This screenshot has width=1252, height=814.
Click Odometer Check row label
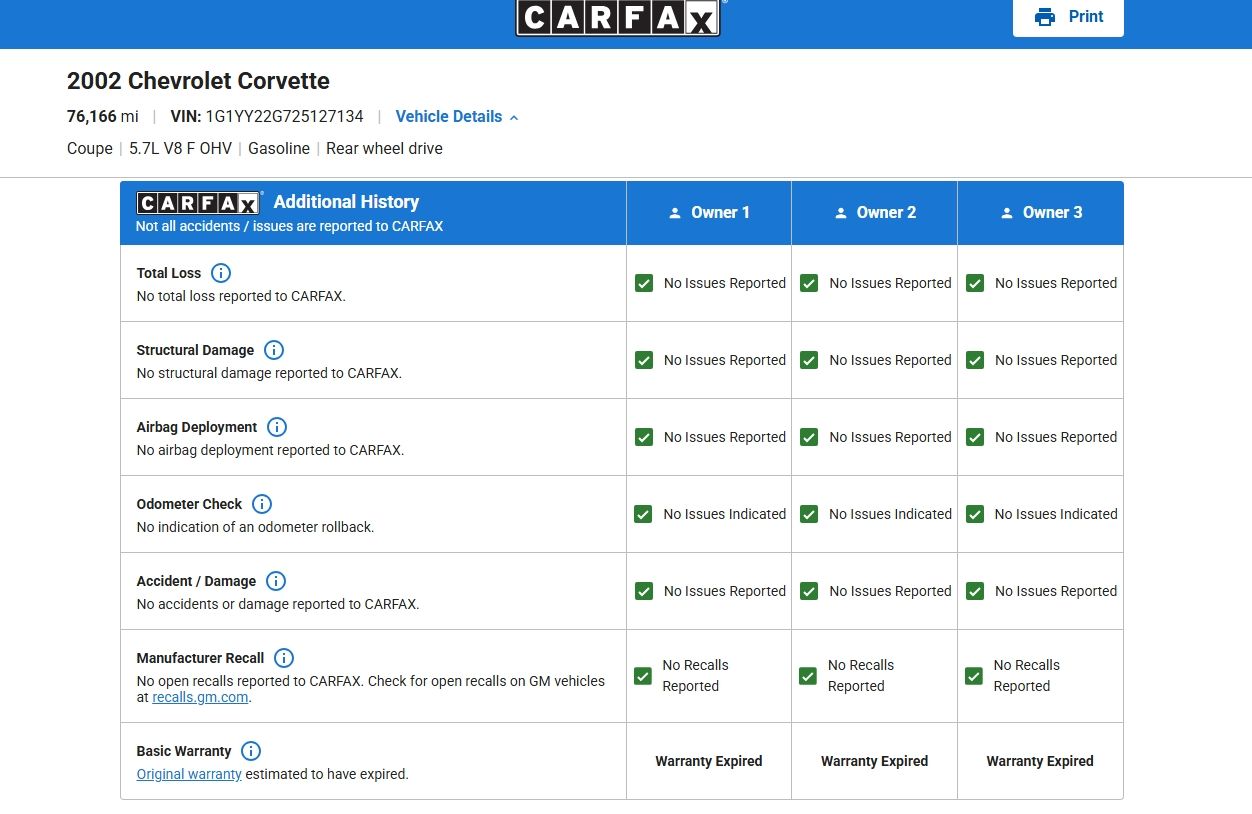[189, 504]
